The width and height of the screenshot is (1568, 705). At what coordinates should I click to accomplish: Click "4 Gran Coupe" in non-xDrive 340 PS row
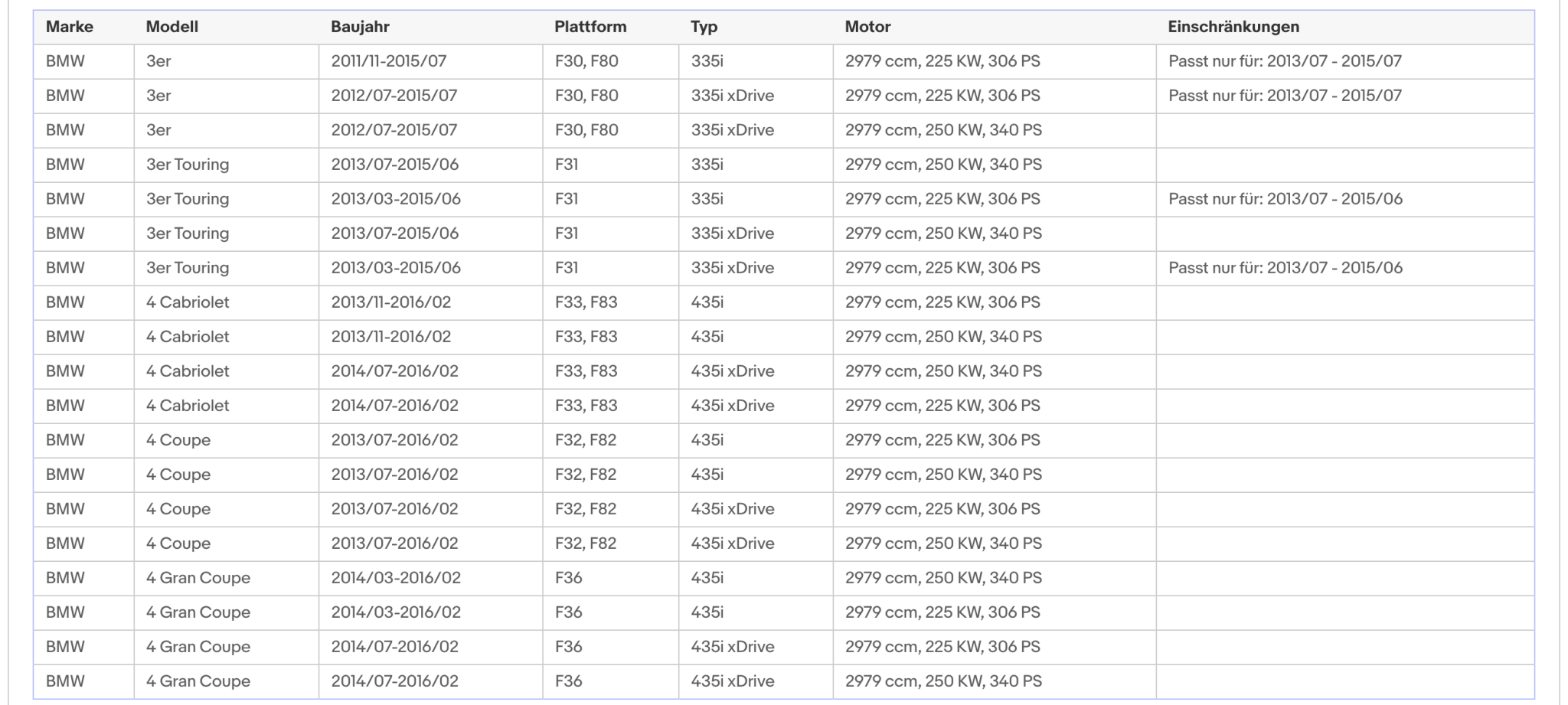pos(198,578)
